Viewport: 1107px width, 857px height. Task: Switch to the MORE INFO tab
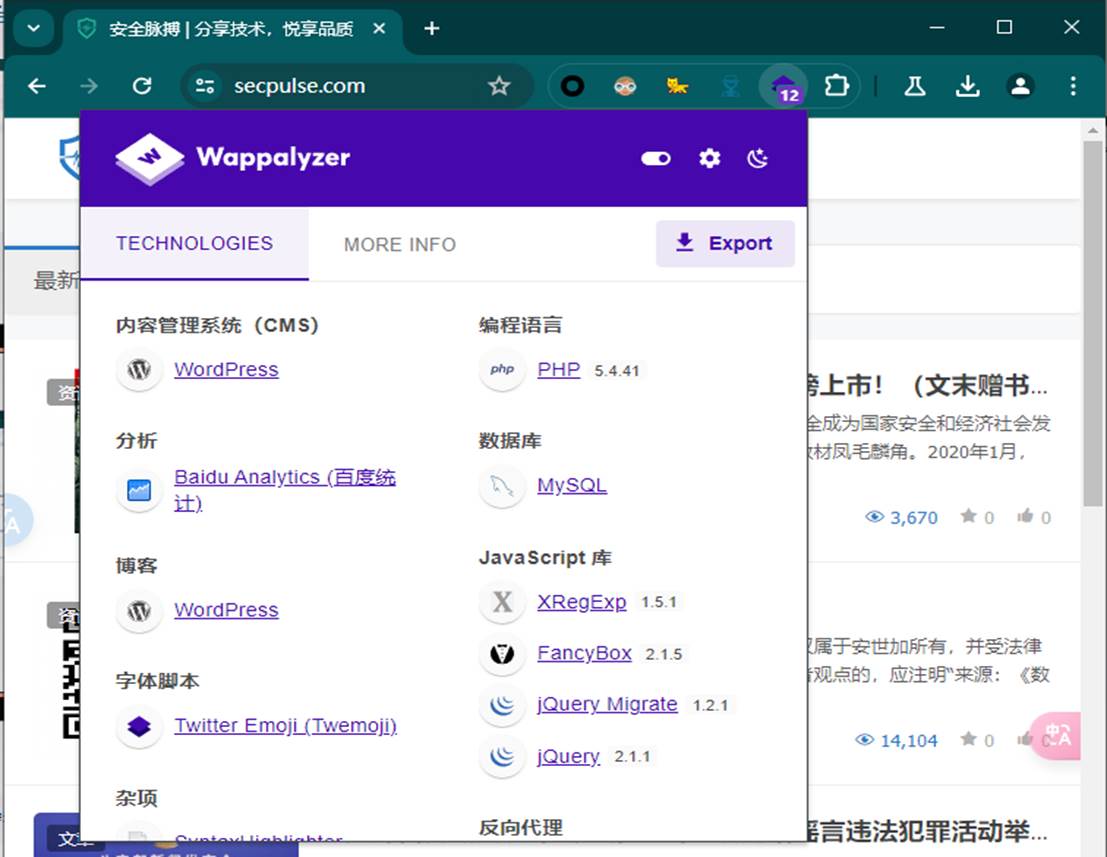(400, 244)
